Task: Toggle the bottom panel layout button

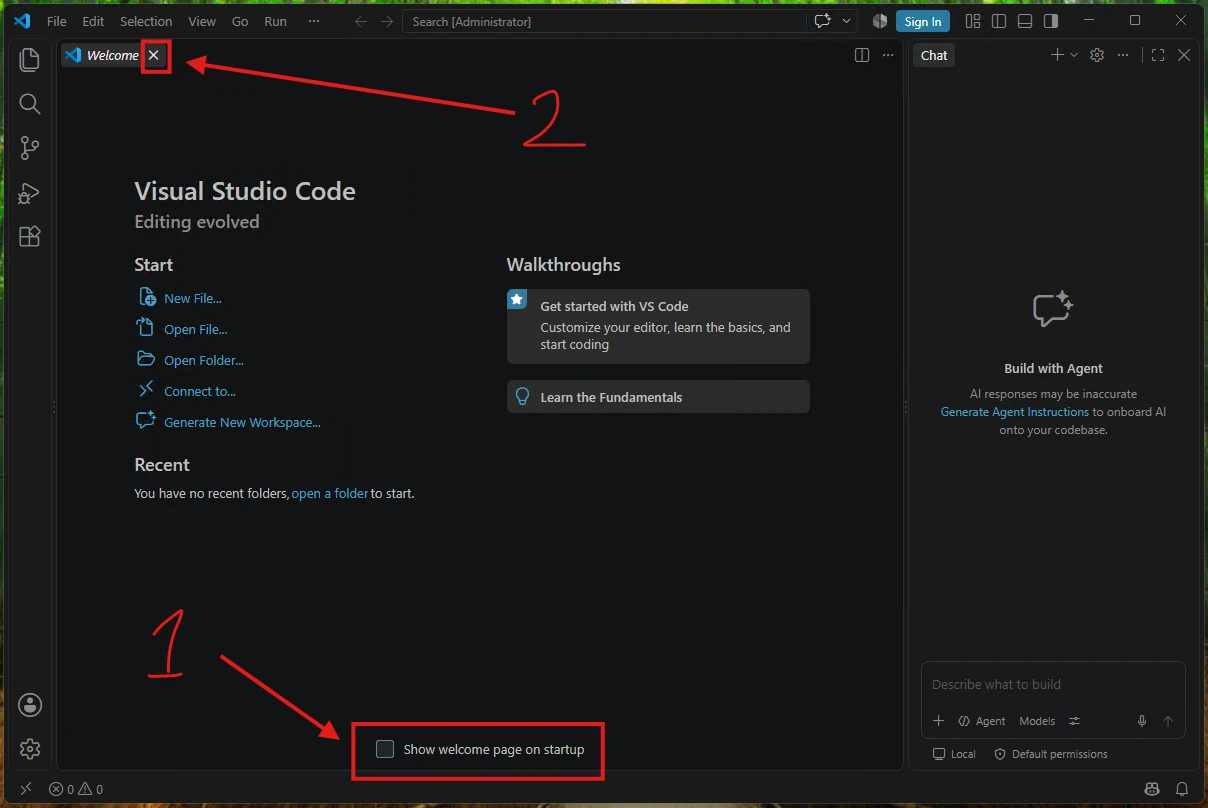Action: (x=1025, y=21)
